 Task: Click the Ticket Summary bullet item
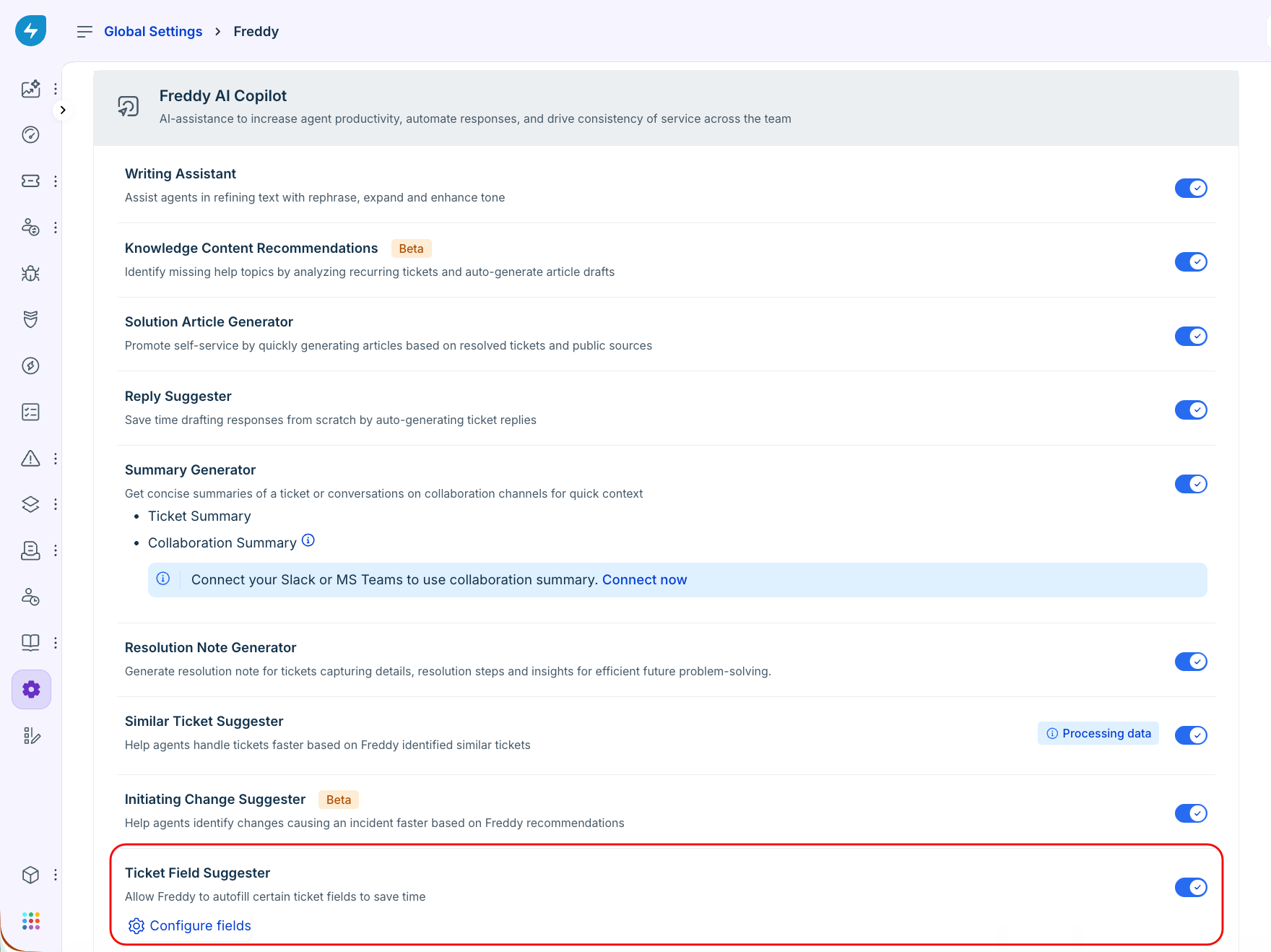point(200,516)
